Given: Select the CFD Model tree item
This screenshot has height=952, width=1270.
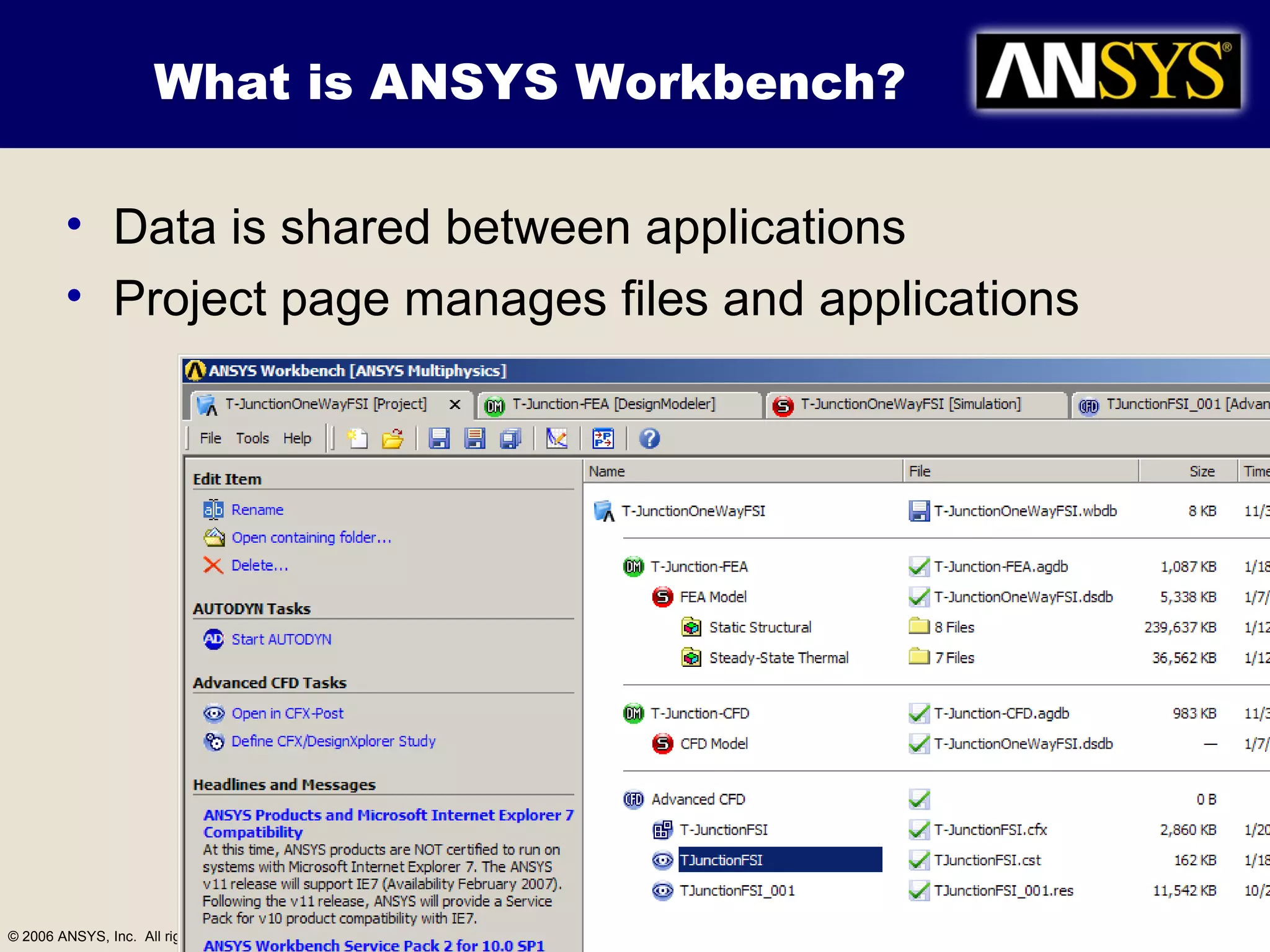Looking at the screenshot, I should tap(714, 744).
